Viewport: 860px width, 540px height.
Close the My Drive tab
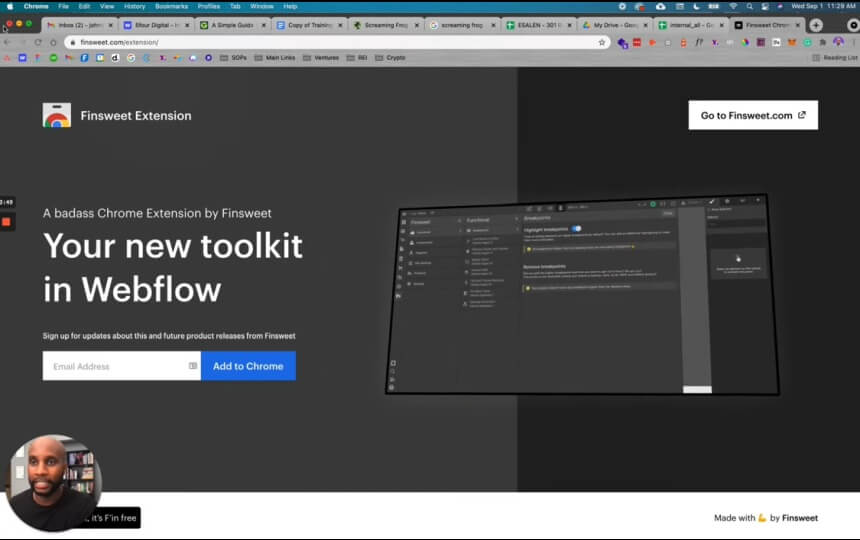[x=645, y=25]
